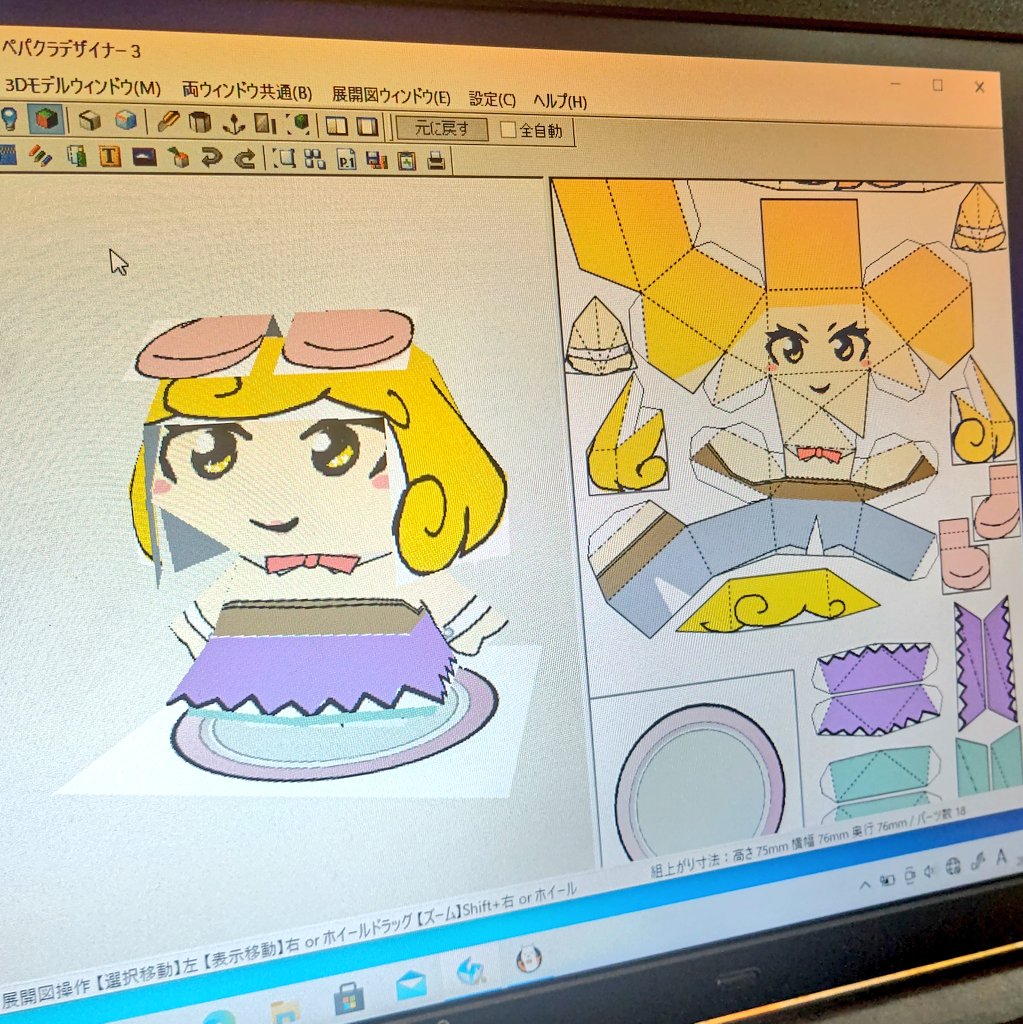Open File Explorer from the taskbar

[x=284, y=1011]
